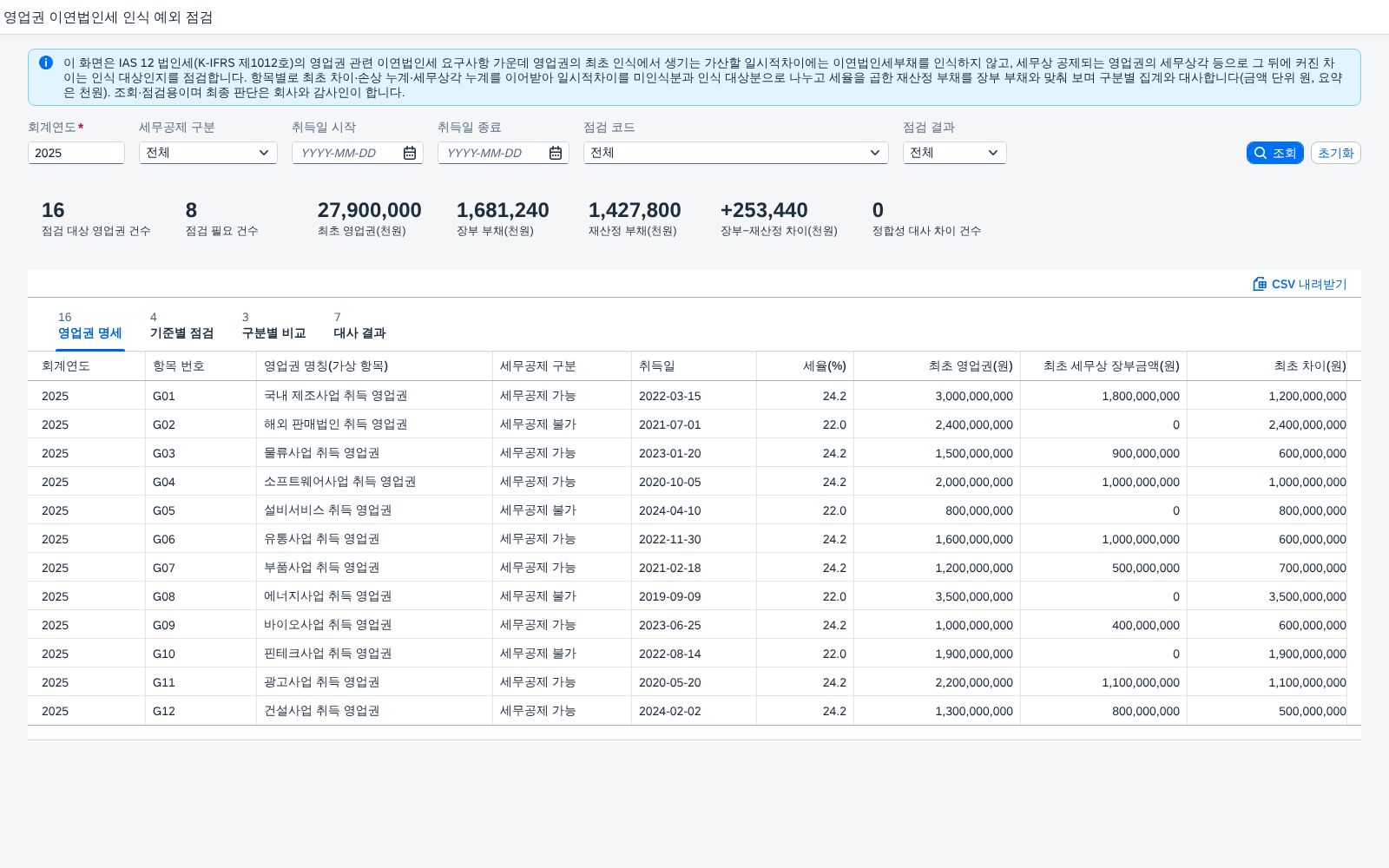The width and height of the screenshot is (1389, 868).
Task: Open calendar picker for 취득일 종료
Action: [556, 153]
